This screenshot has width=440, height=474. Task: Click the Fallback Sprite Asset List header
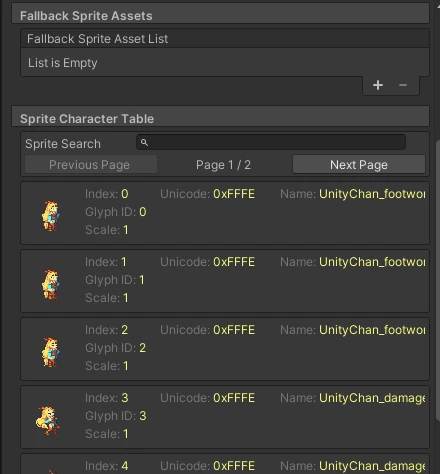pos(225,39)
